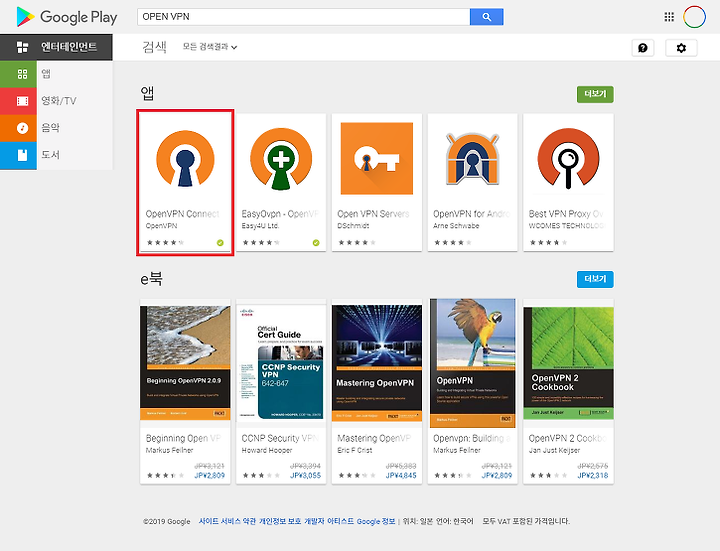Open the help question mark button
The width and height of the screenshot is (720, 551).
coord(643,48)
